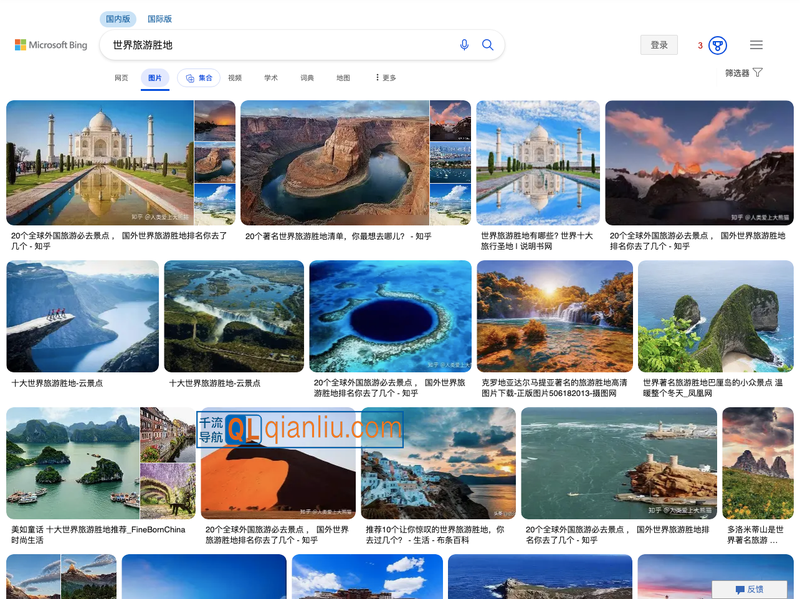Switch to the 视频 tab
The width and height of the screenshot is (800, 599).
point(233,77)
